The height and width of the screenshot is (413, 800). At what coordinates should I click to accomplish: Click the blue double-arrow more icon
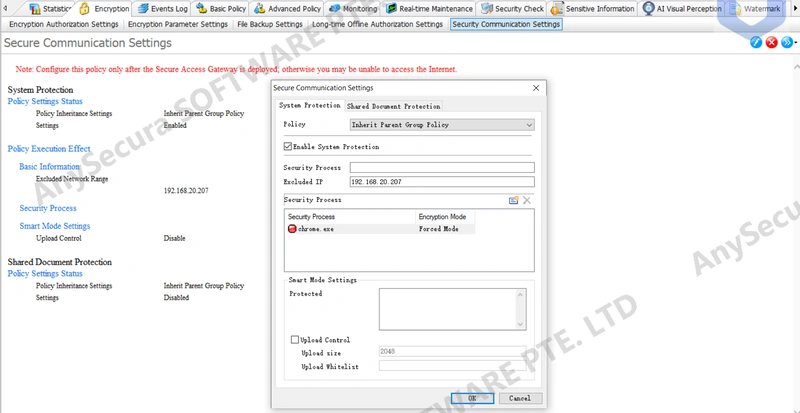pyautogui.click(x=787, y=42)
